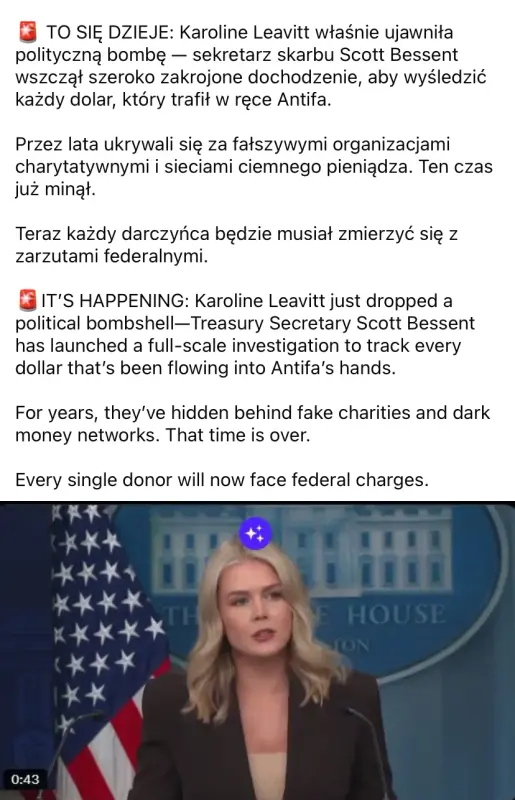Click 'Treasury Secretary Scott Bessent' in English text
Image resolution: width=515 pixels, height=800 pixels.
point(332,323)
